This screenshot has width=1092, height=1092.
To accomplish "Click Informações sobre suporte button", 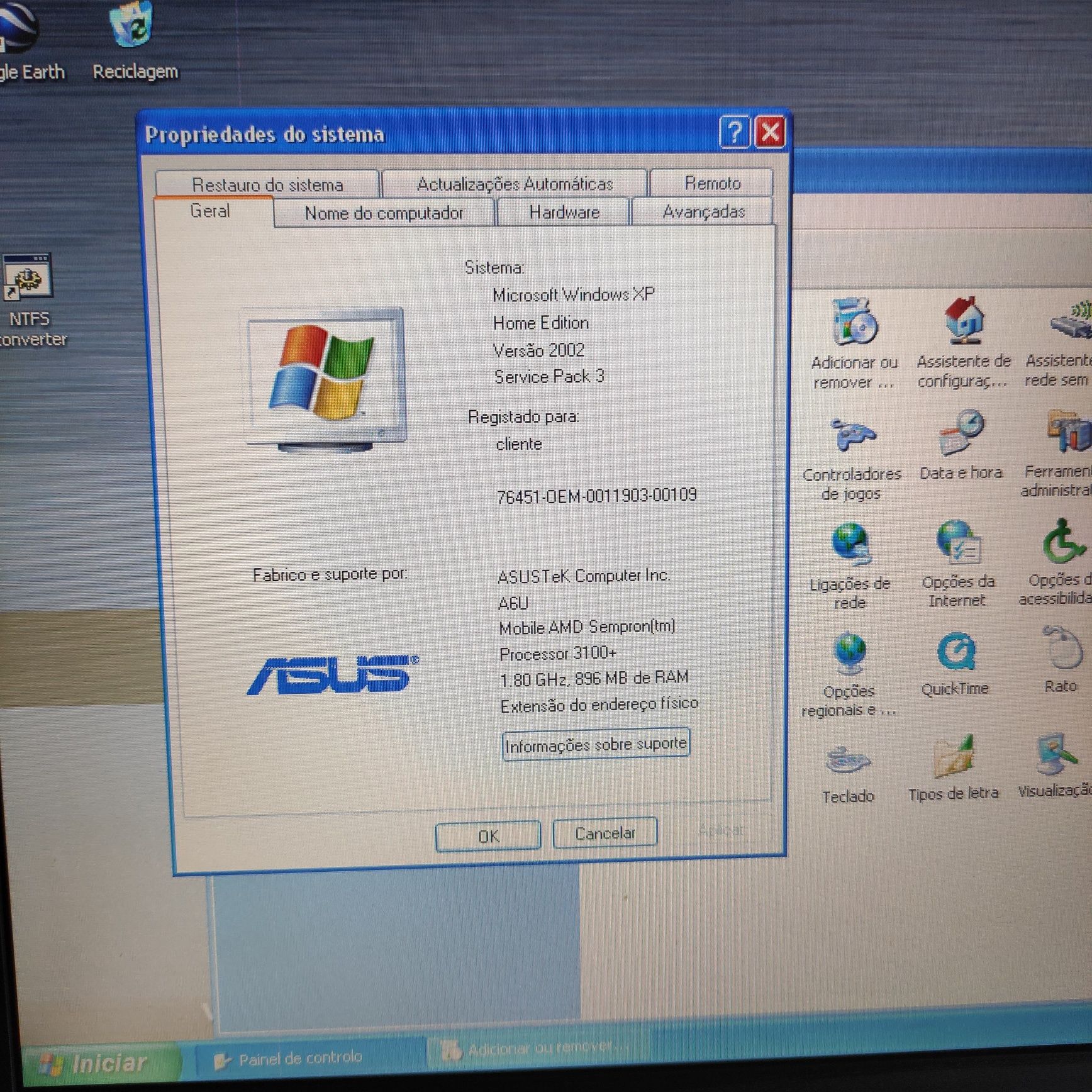I will pos(596,745).
